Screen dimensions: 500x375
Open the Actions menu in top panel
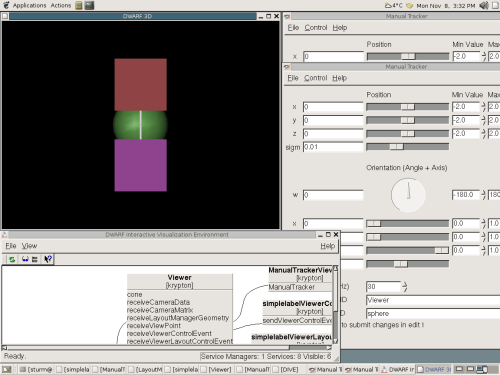pos(61,5)
